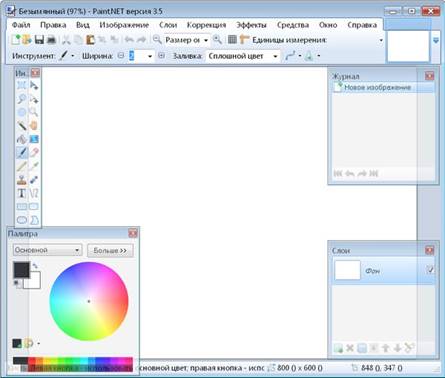The image size is (445, 378).
Task: Select the Line/Curve tool
Action: pos(34,193)
